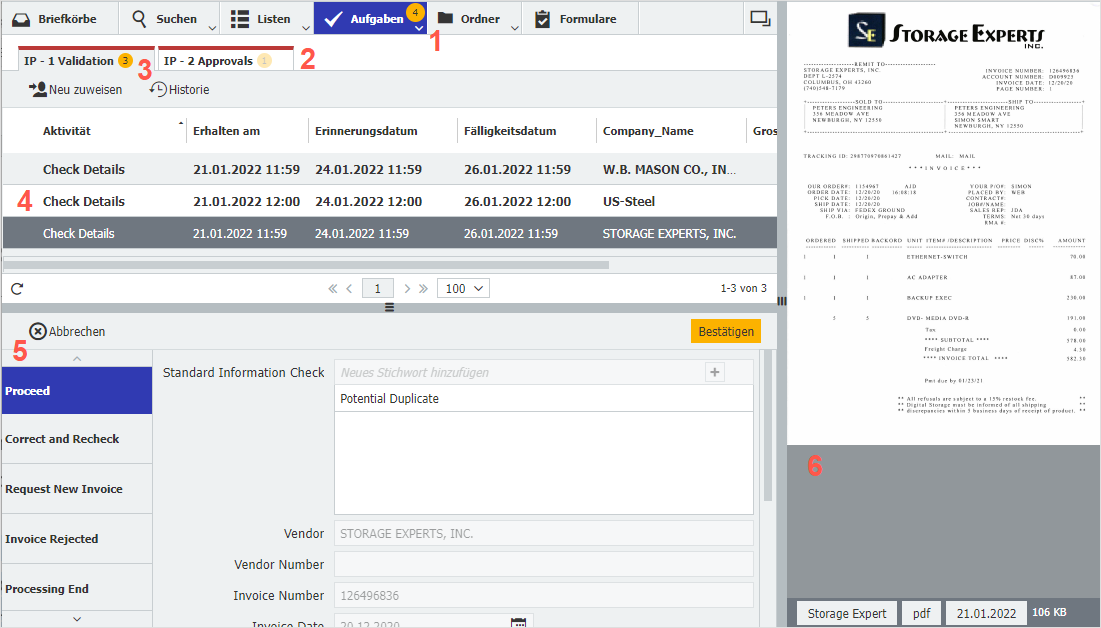Switch to the IP - 1 Validation tab
This screenshot has height=628, width=1101.
pyautogui.click(x=70, y=60)
